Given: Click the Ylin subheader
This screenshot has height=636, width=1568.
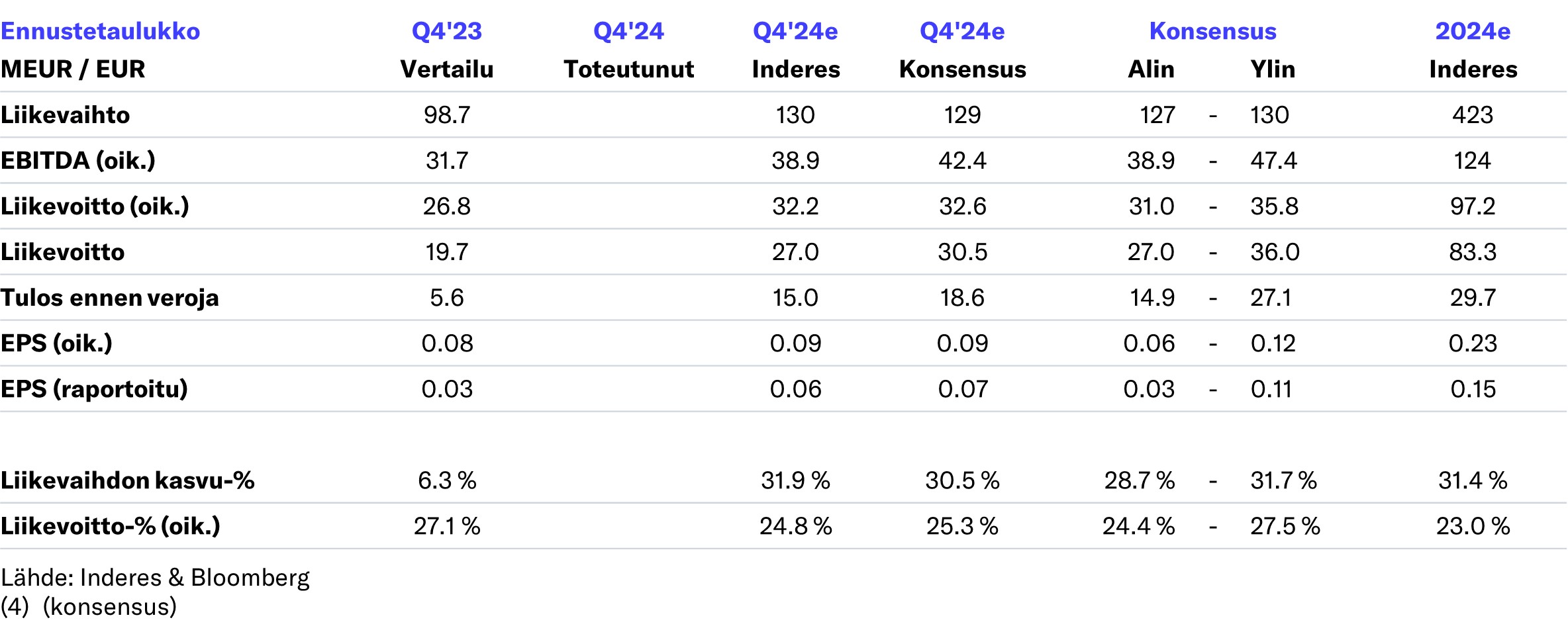Looking at the screenshot, I should [x=1272, y=69].
